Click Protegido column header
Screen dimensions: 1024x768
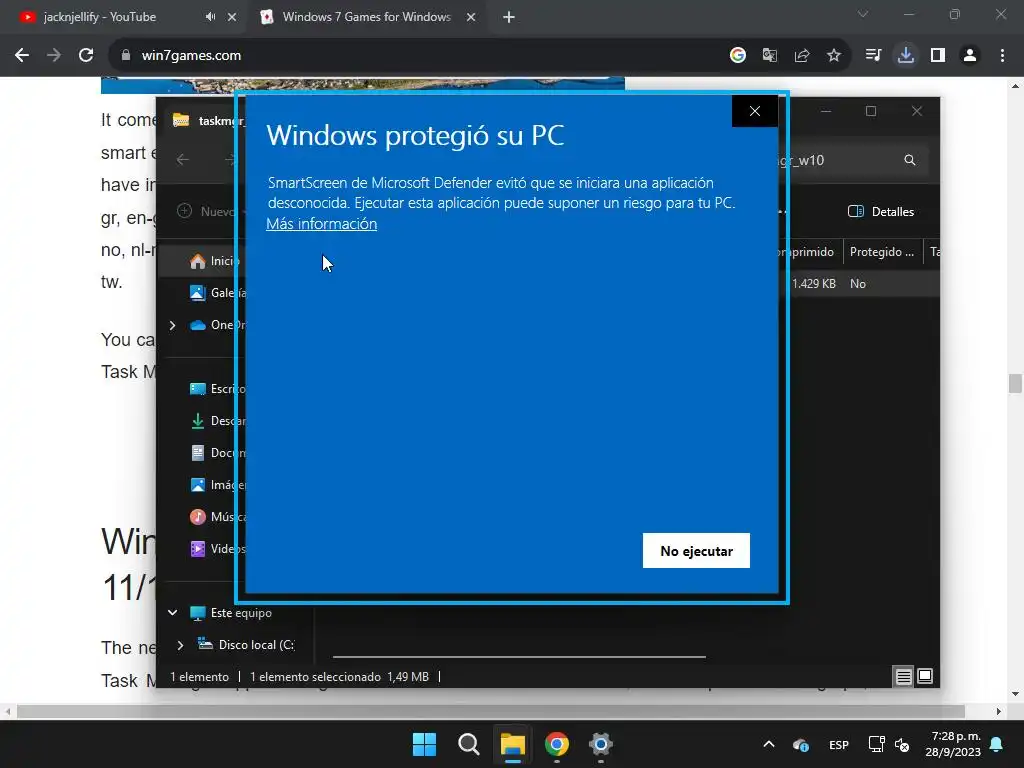point(882,251)
